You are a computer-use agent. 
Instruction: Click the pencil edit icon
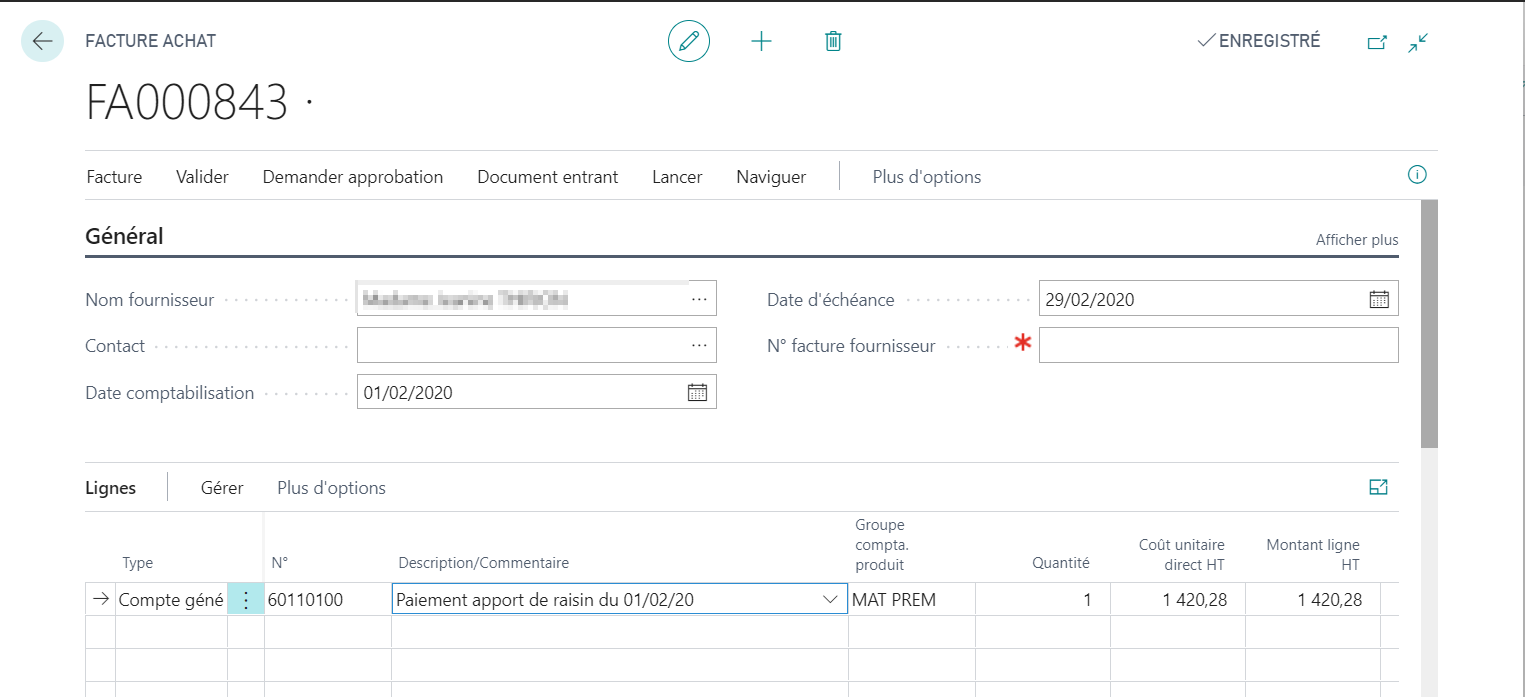click(x=689, y=41)
